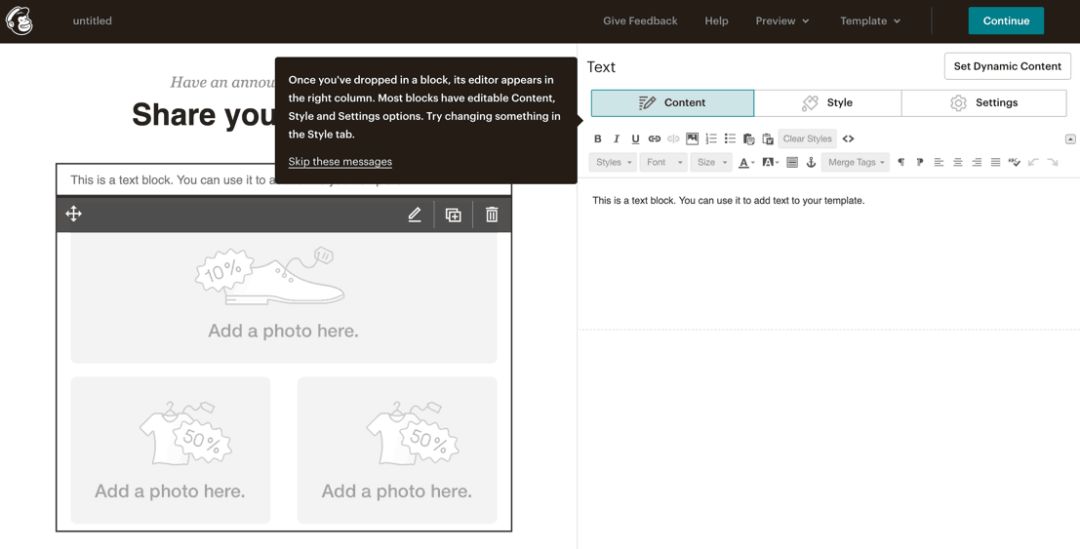Insert an anchor with anchor icon
1080x549 pixels.
click(811, 163)
